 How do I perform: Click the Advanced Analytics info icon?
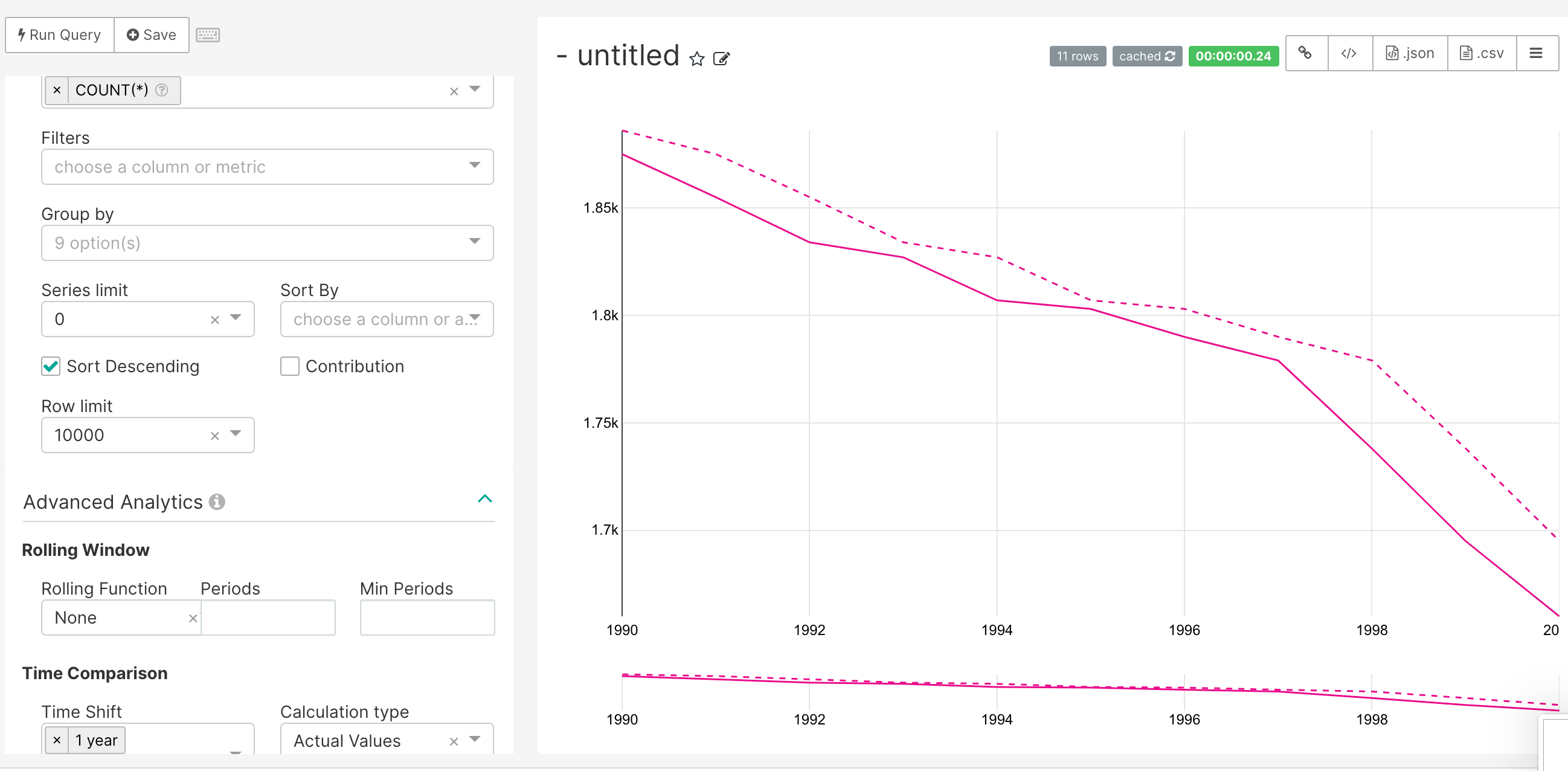217,503
